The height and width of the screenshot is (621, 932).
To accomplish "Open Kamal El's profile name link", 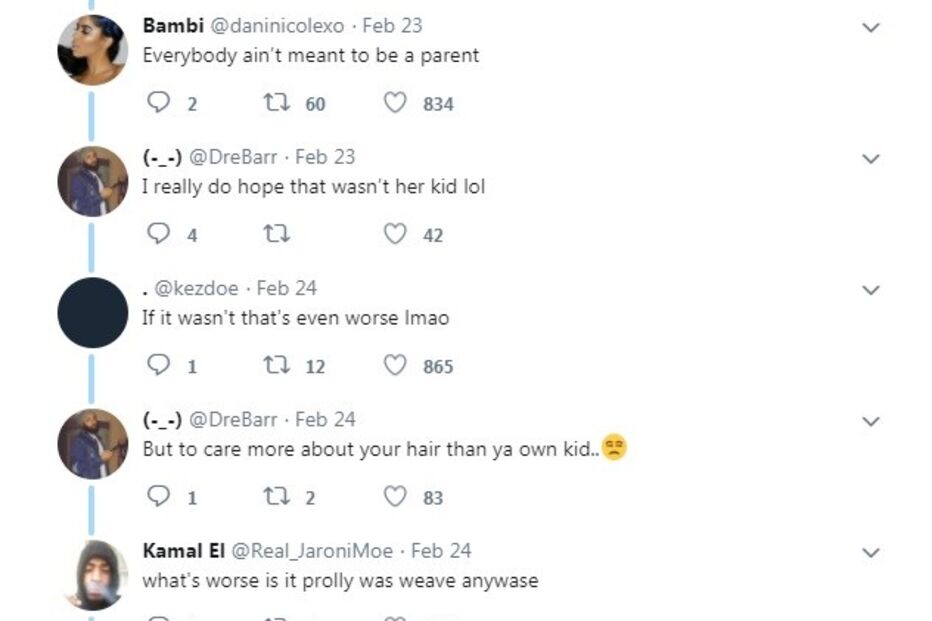I will (184, 551).
